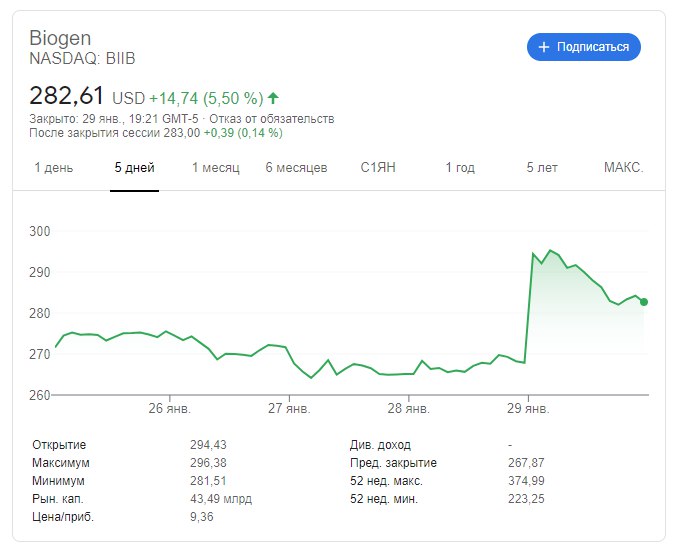Viewport: 685px width, 559px height.
Task: Open the Отказ от обязательств disclaimer link
Action: (272, 119)
